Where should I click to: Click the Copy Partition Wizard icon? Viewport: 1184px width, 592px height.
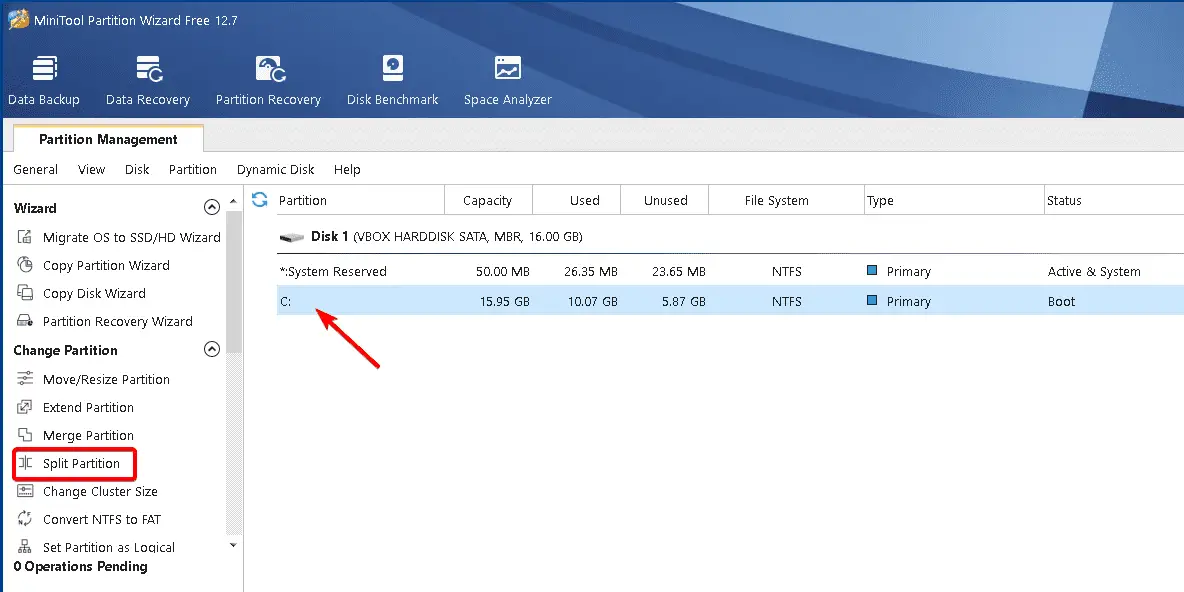click(25, 265)
